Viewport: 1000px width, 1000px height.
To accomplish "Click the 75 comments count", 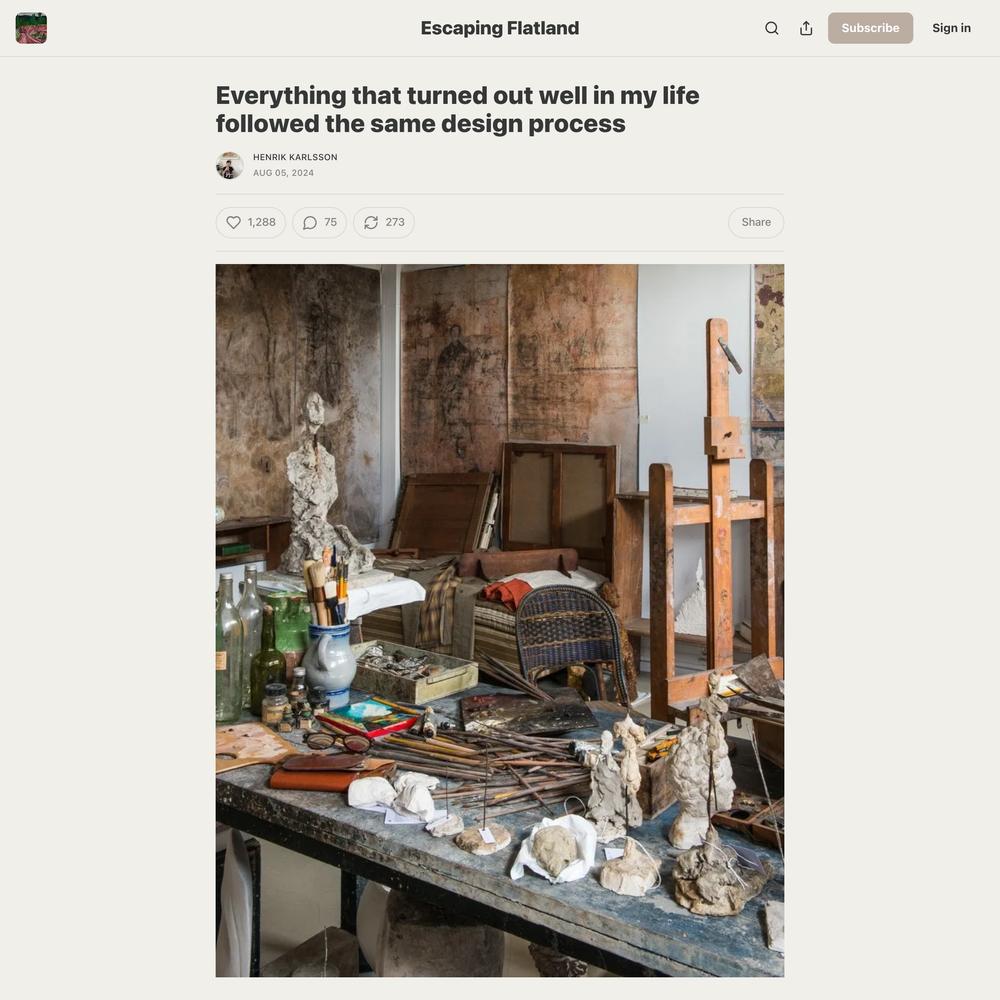I will [330, 222].
